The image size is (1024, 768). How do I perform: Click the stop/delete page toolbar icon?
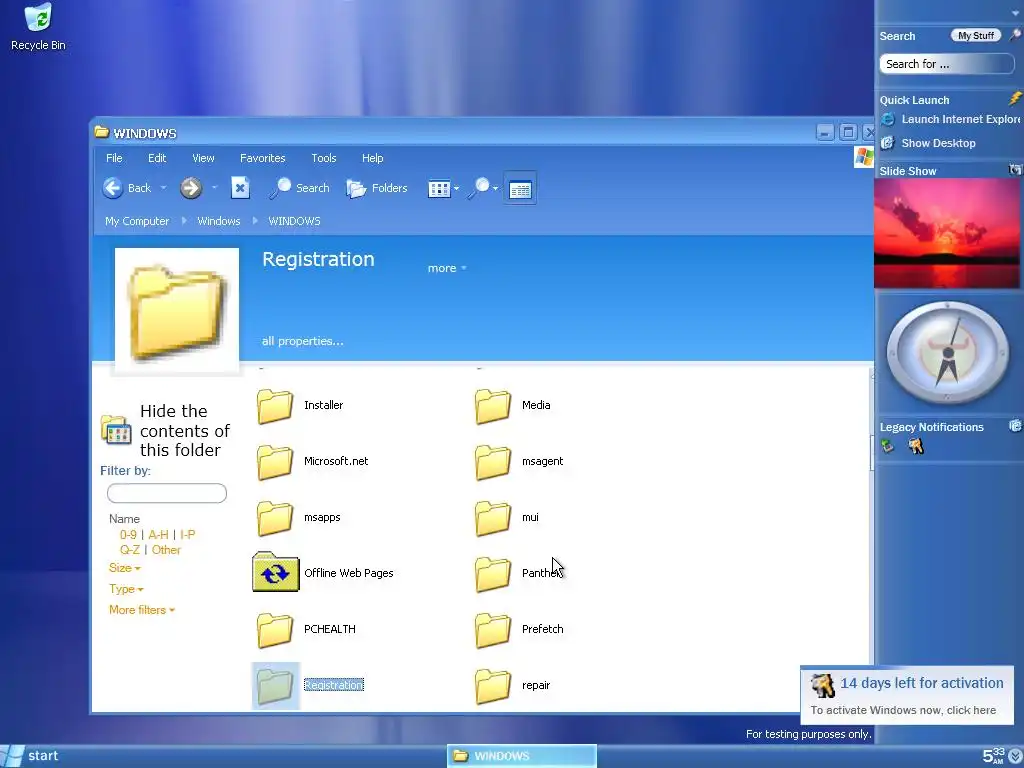(x=240, y=188)
